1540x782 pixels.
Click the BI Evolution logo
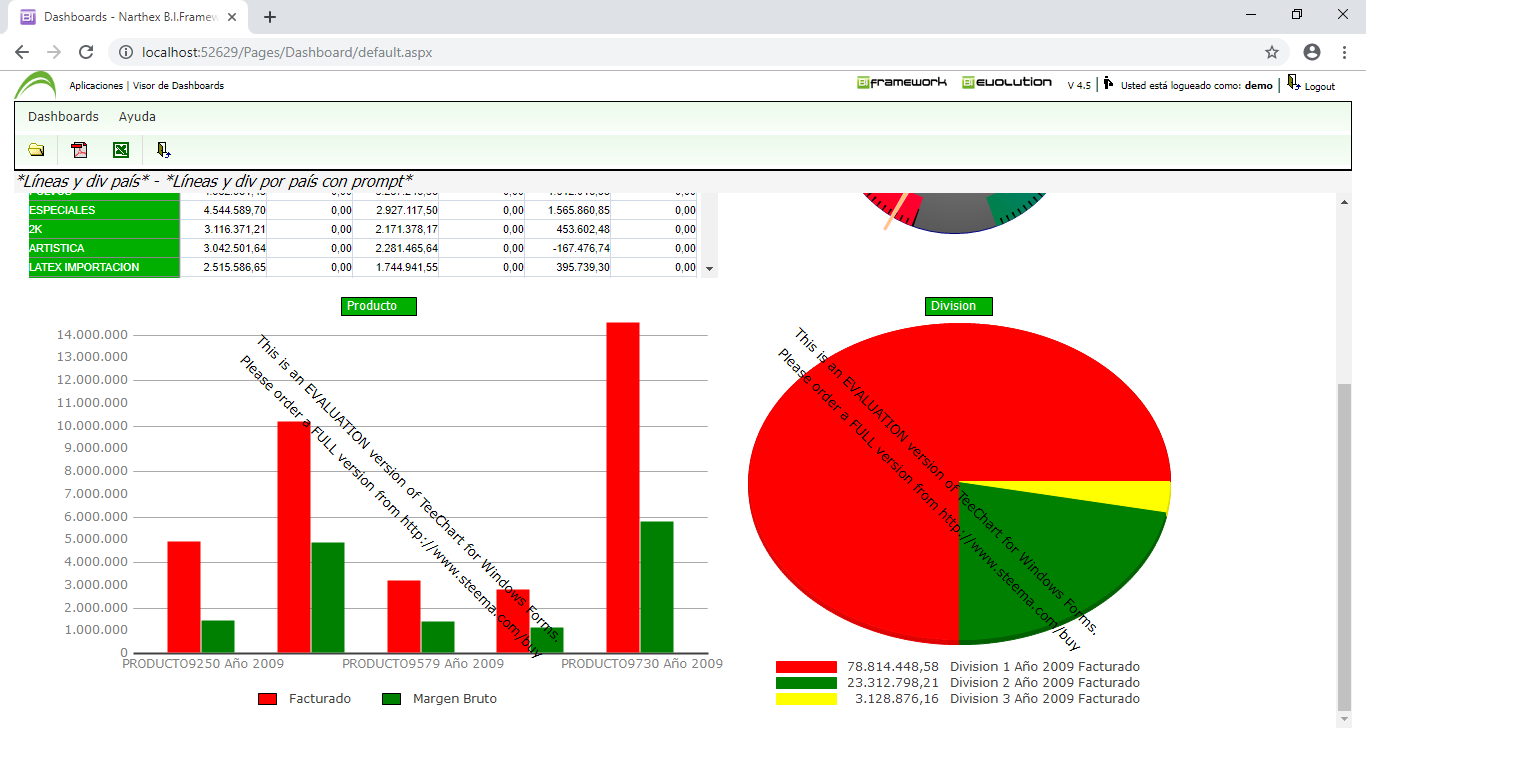1007,82
